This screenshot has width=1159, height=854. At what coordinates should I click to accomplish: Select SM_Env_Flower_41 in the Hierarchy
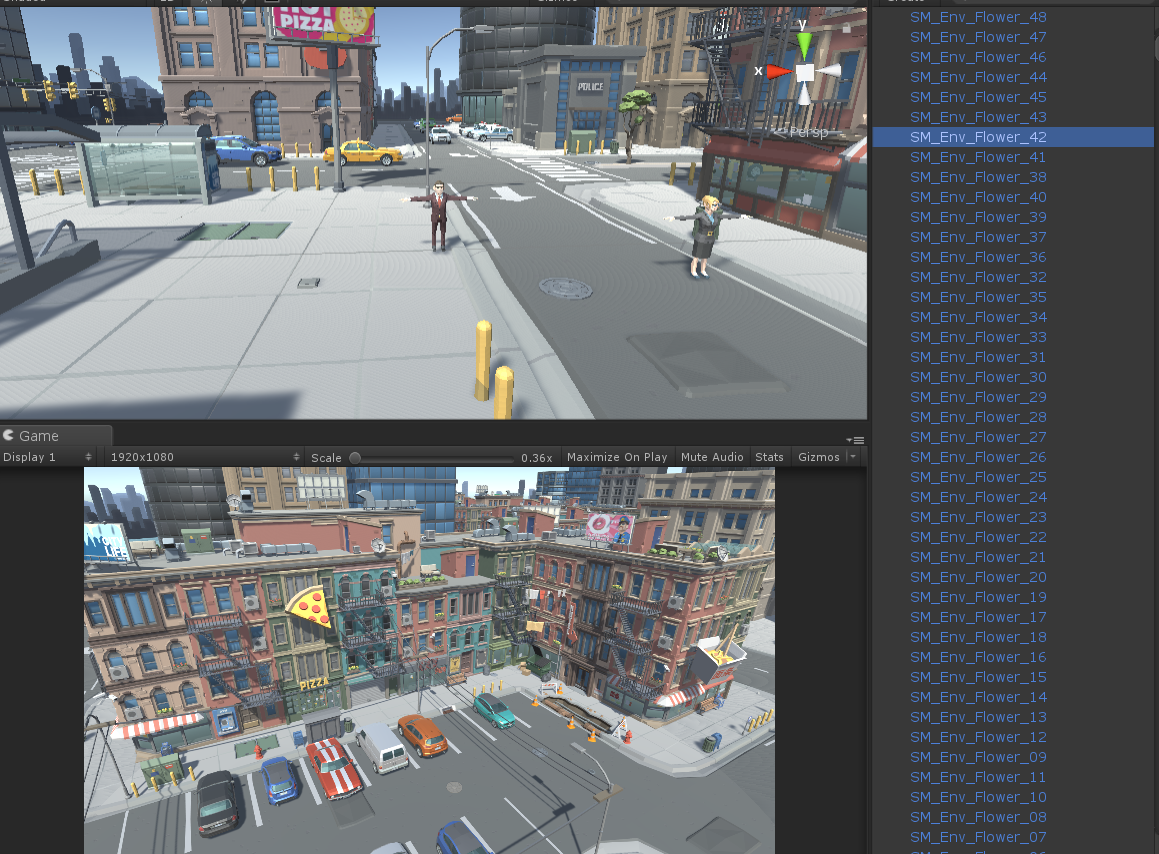point(1013,157)
